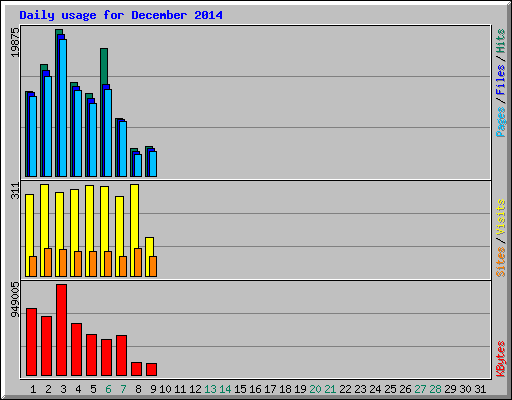512x400 pixels.
Task: Click the 19875 top chart scale value
Action: [x=15, y=42]
